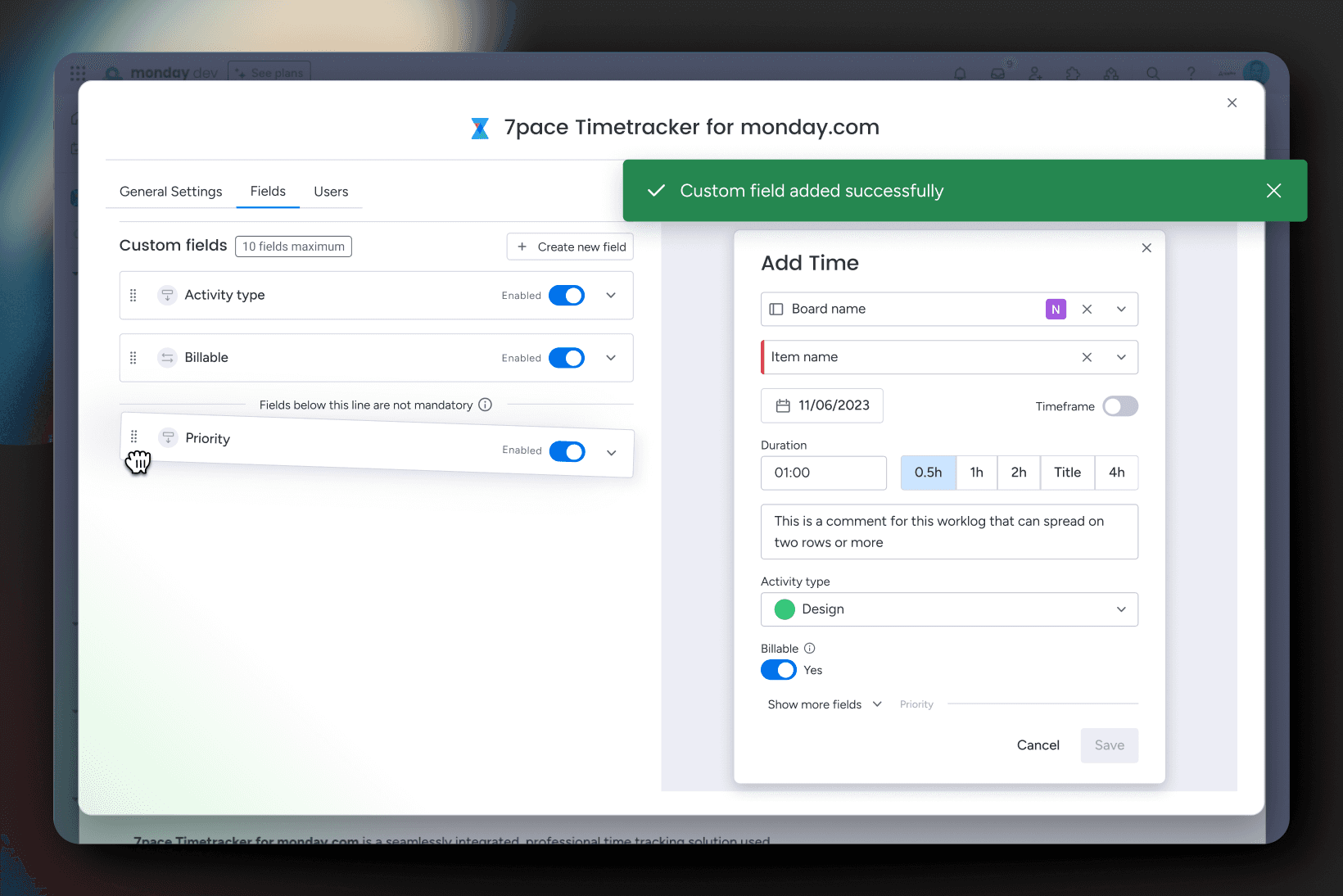Viewport: 1343px width, 896px height.
Task: Turn off the Billable Yes toggle
Action: pyautogui.click(x=778, y=670)
